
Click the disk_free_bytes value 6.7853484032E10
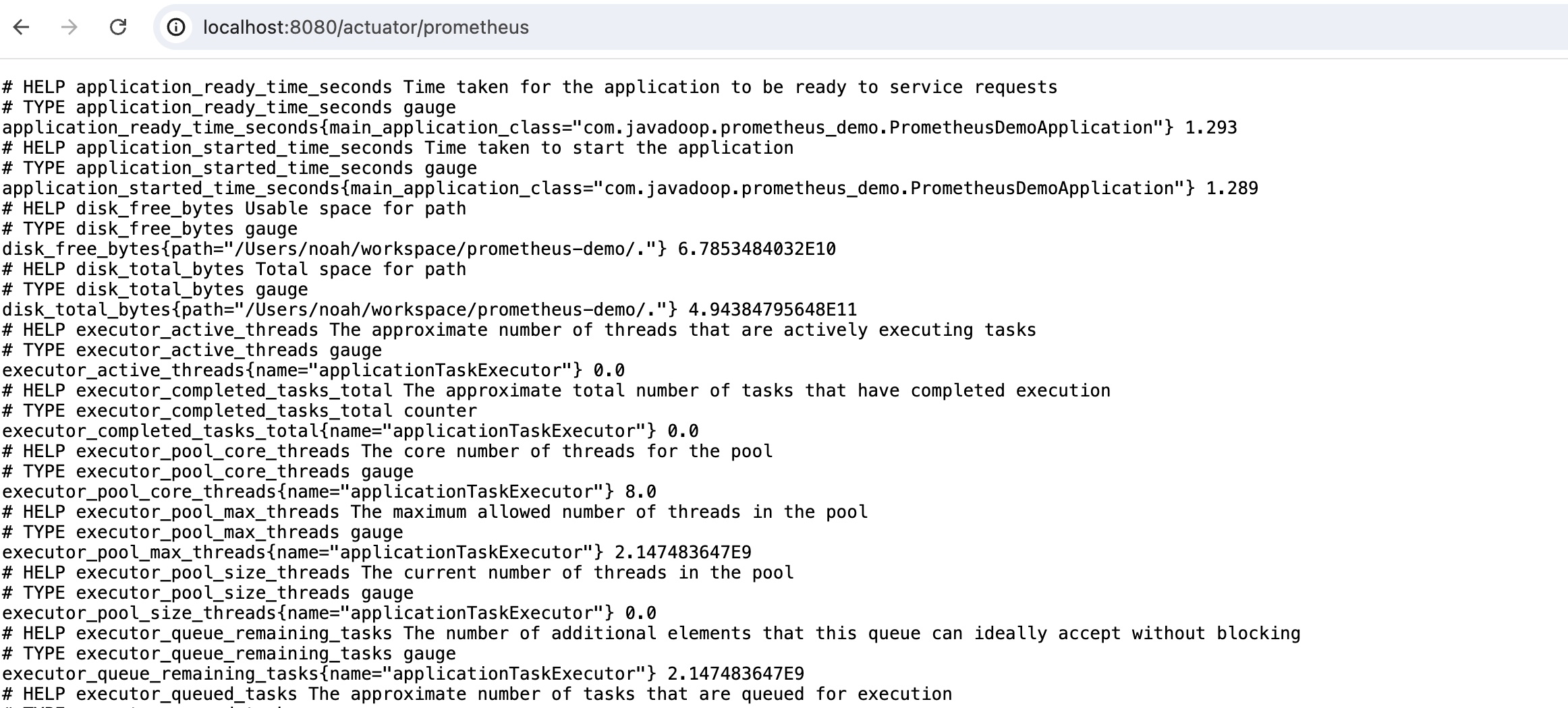(756, 249)
